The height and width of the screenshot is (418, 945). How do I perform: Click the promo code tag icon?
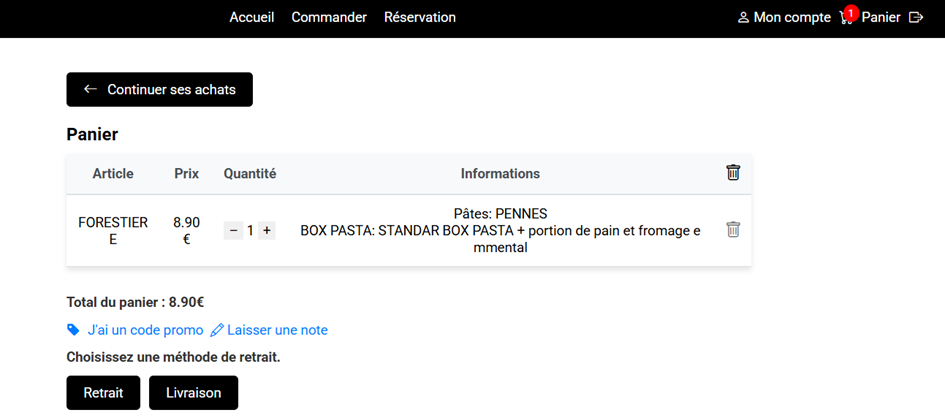click(73, 330)
